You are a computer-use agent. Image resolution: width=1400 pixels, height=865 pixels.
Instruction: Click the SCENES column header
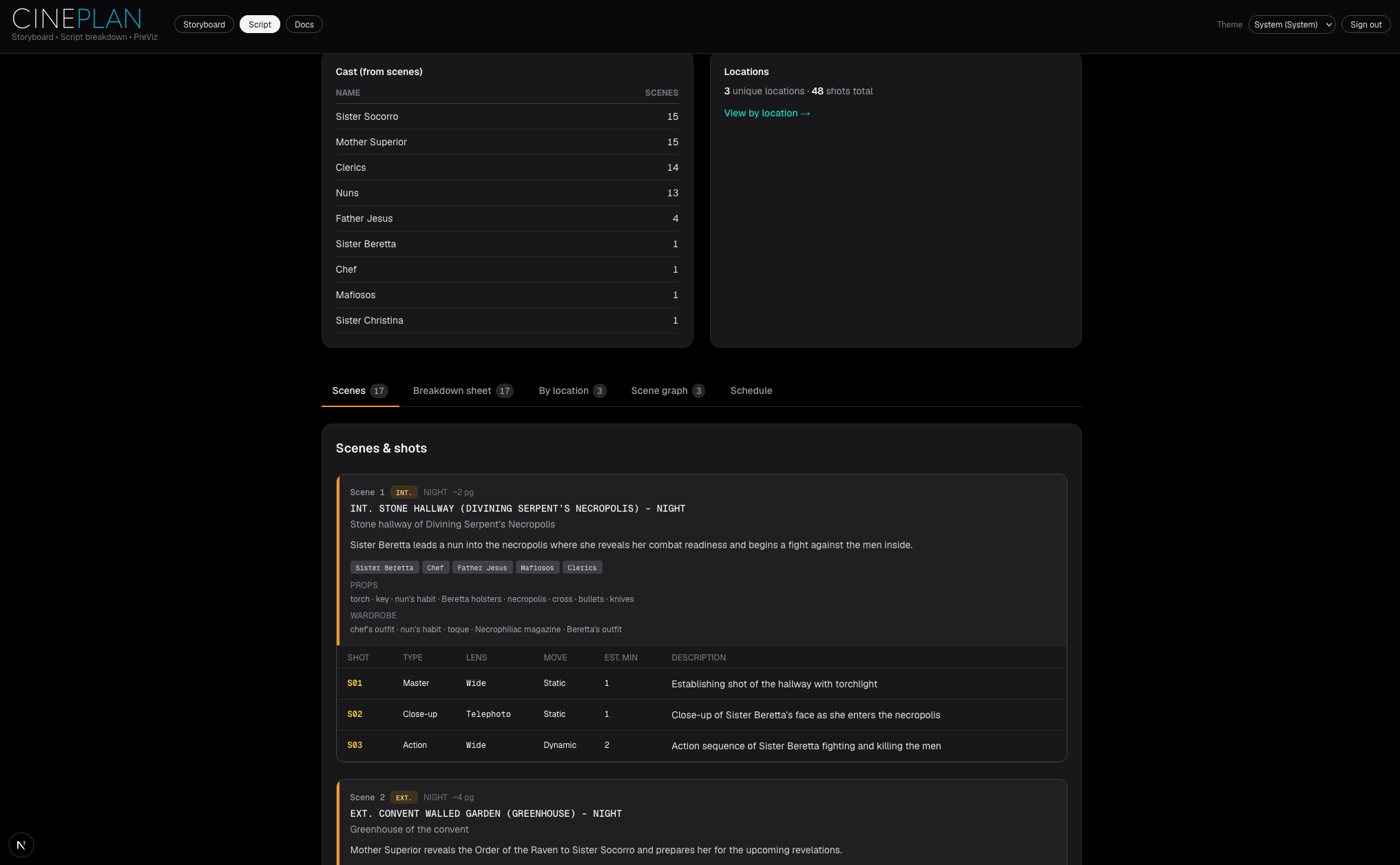pyautogui.click(x=661, y=92)
